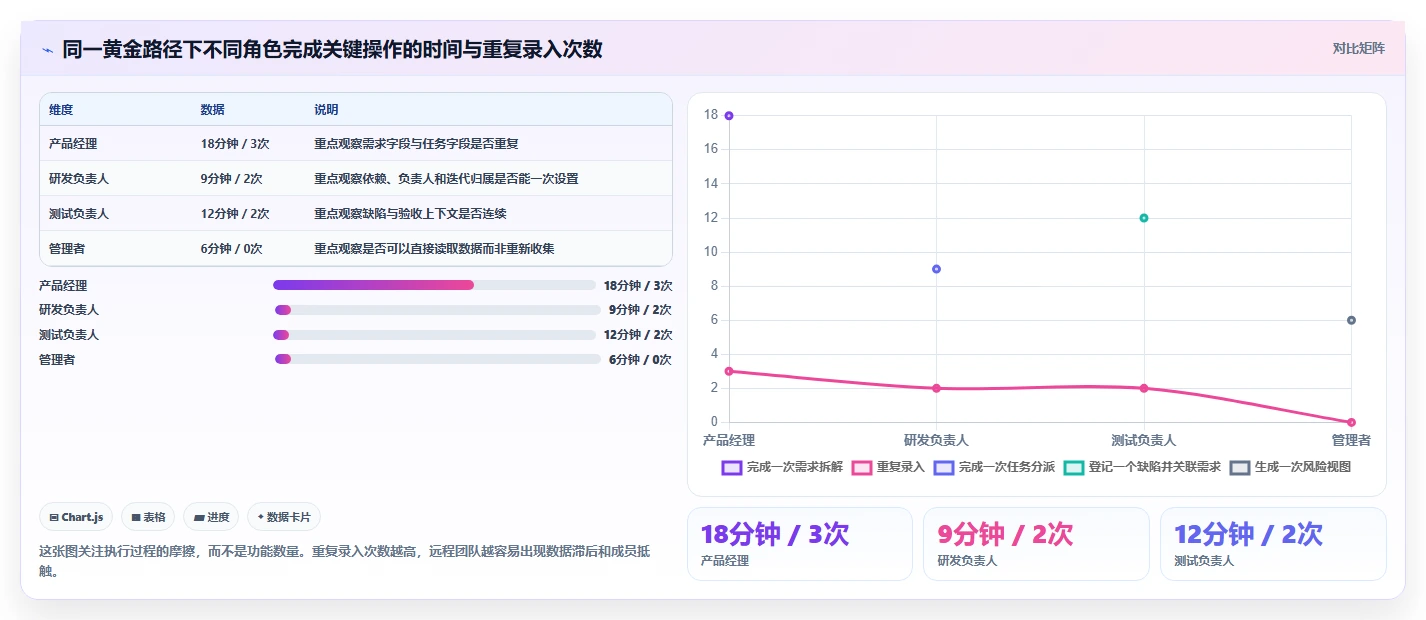Click description about 直接读取数据而非重新收集
This screenshot has width=1426, height=620.
point(434,249)
